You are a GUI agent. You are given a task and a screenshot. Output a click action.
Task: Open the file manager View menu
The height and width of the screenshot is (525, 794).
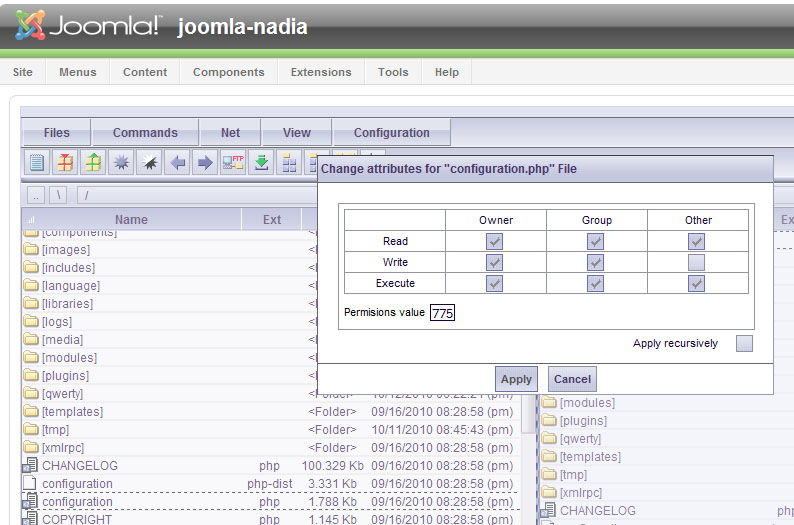pos(297,133)
